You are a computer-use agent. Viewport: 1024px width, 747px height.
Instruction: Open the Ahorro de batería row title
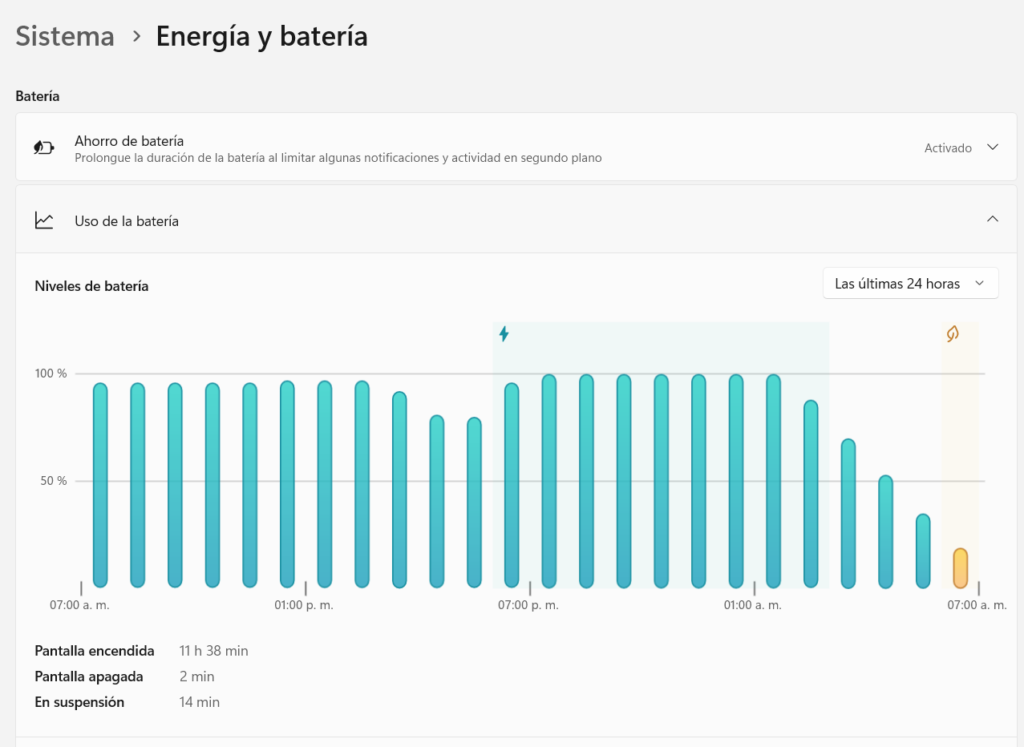129,141
